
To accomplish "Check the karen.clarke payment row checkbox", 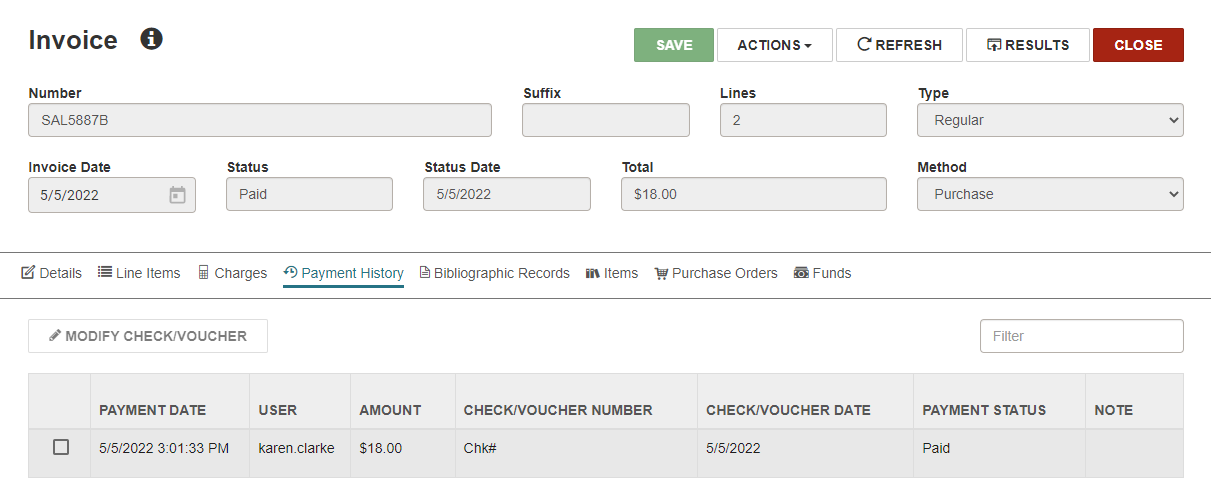I will pyautogui.click(x=61, y=448).
